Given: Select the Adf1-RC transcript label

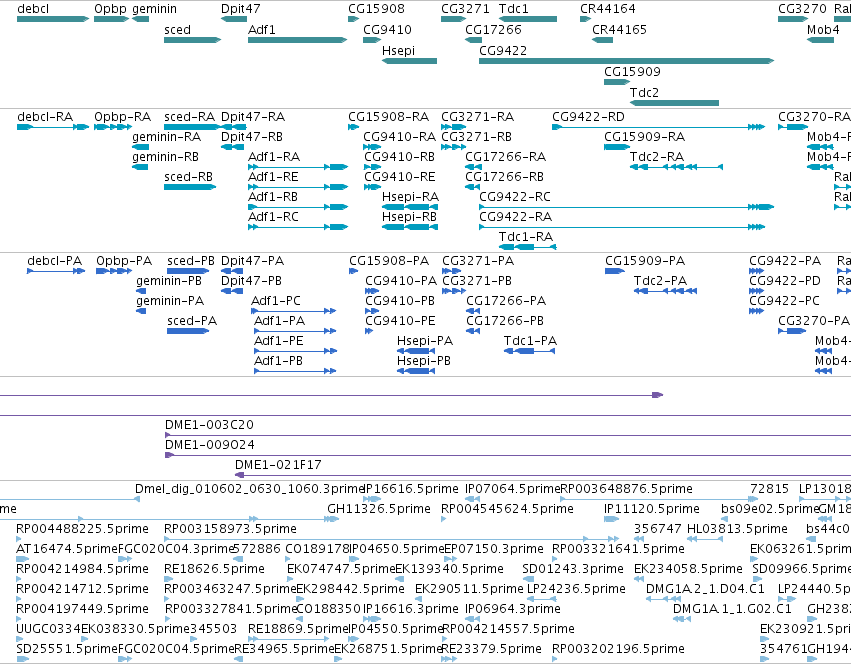Looking at the screenshot, I should click(x=273, y=217).
